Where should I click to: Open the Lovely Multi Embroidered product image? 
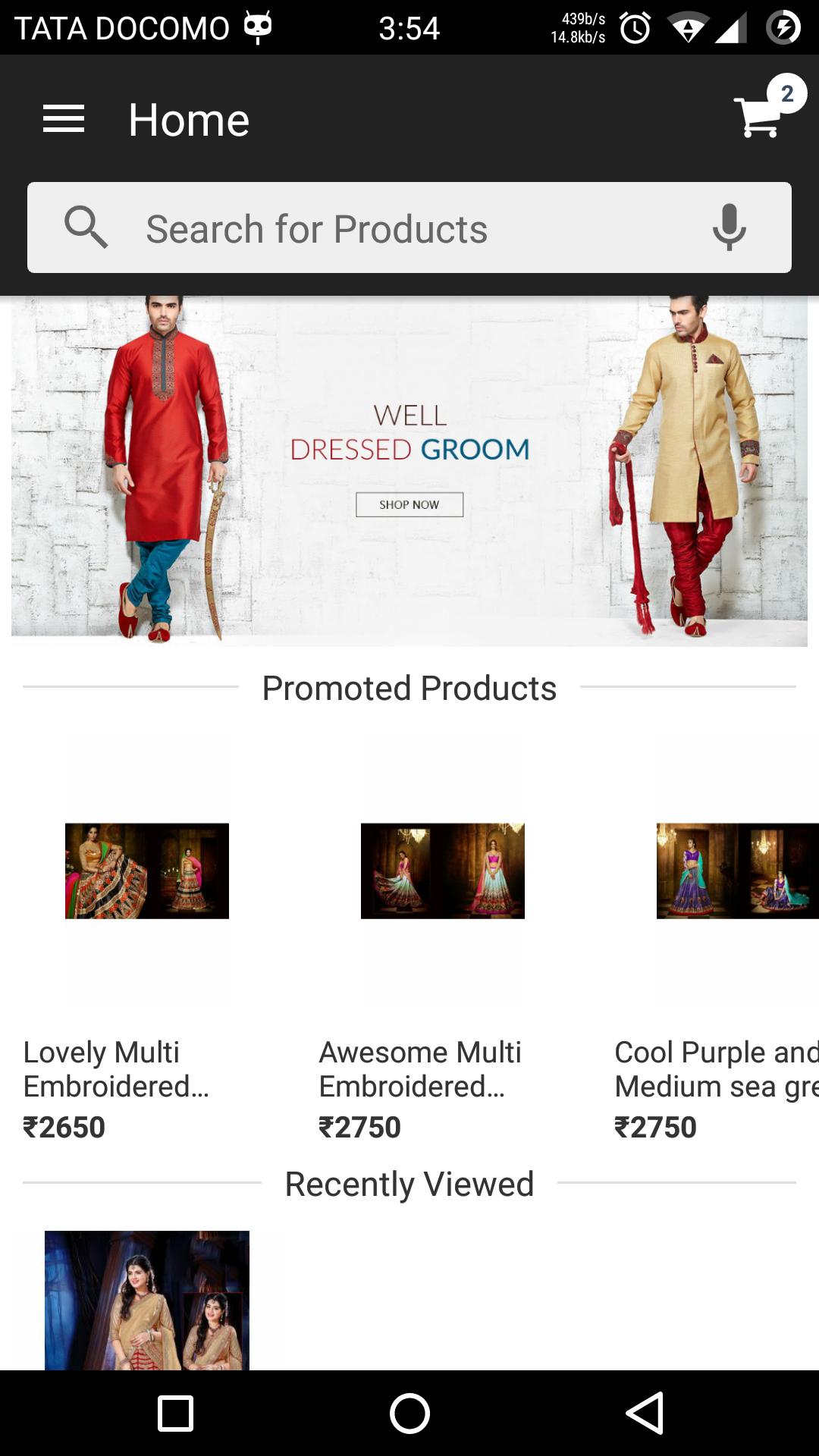(147, 871)
